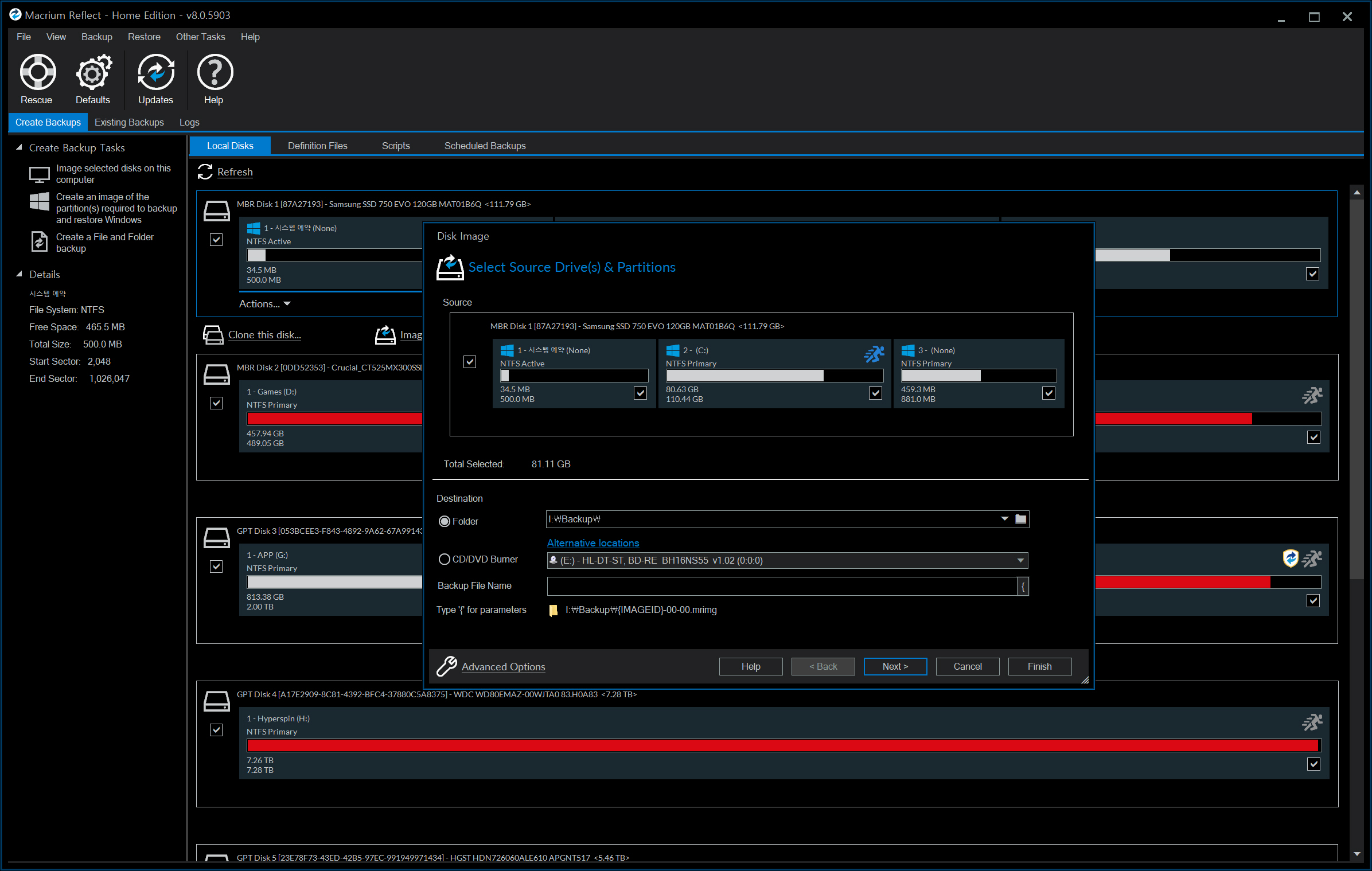Screen dimensions: 1372x871
Task: Open the Actions dropdown for Disk 1
Action: tap(265, 304)
